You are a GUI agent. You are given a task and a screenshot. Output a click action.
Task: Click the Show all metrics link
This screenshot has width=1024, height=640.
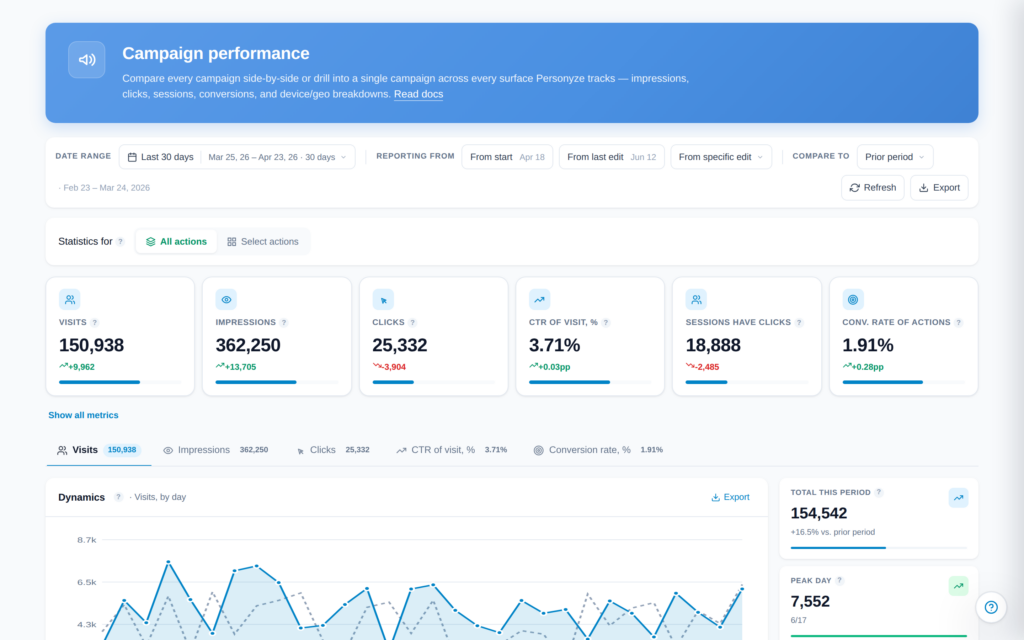84,415
